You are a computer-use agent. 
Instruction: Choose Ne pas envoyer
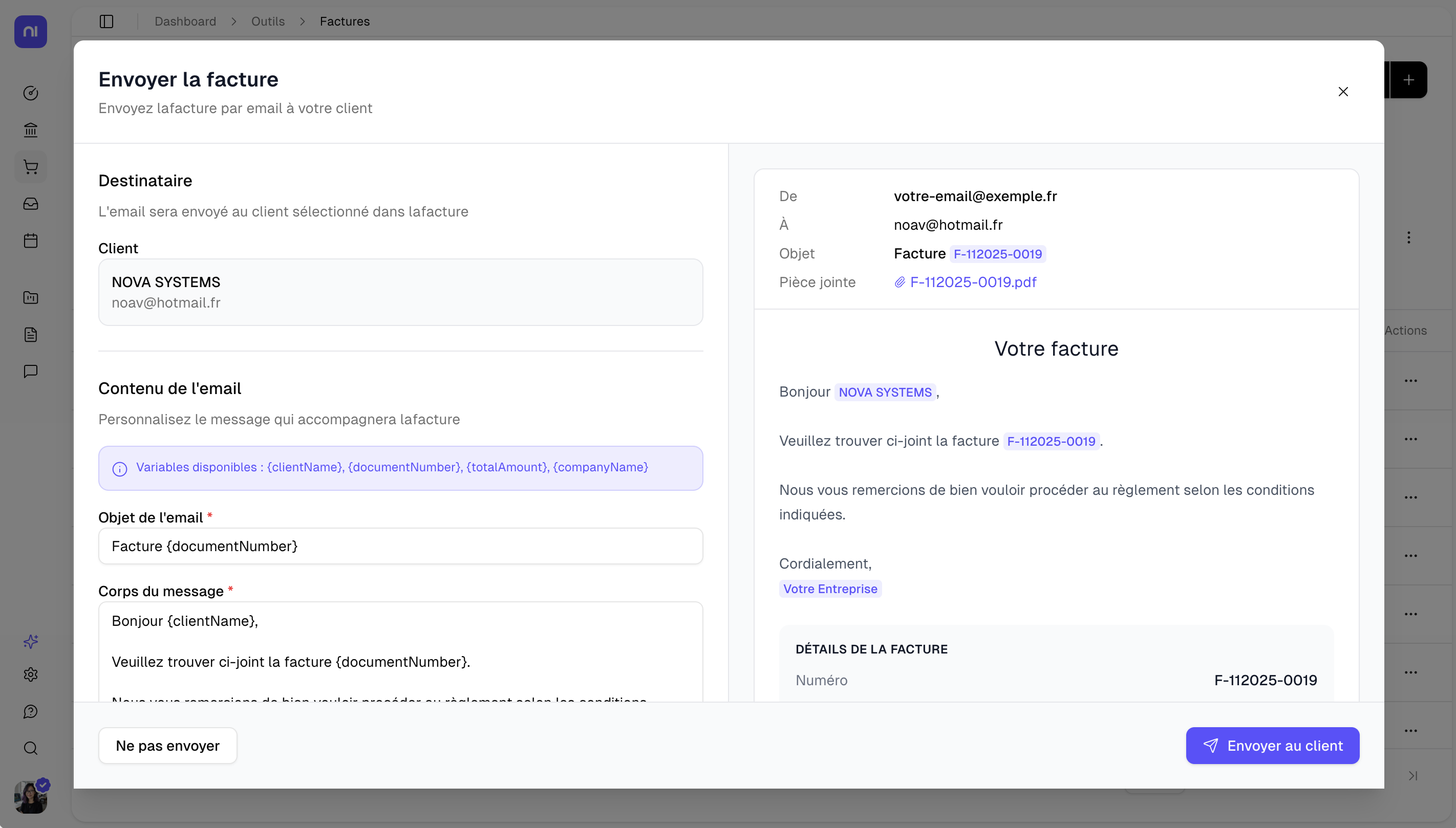[167, 745]
